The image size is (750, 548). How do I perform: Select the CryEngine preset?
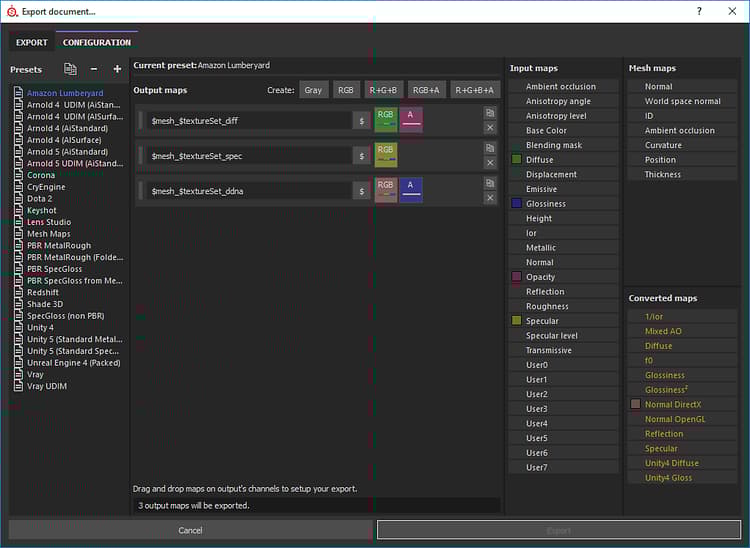(x=46, y=187)
